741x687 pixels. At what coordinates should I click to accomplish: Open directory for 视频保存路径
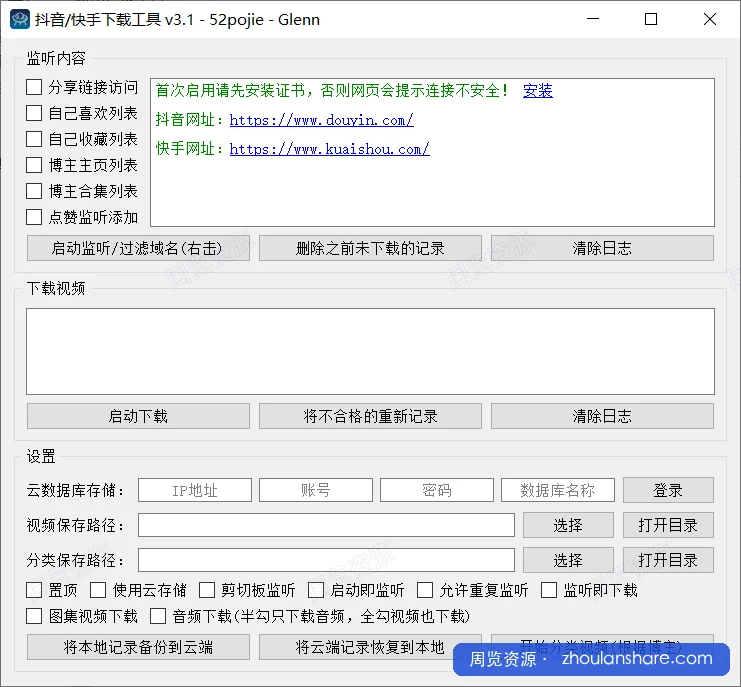pos(668,525)
